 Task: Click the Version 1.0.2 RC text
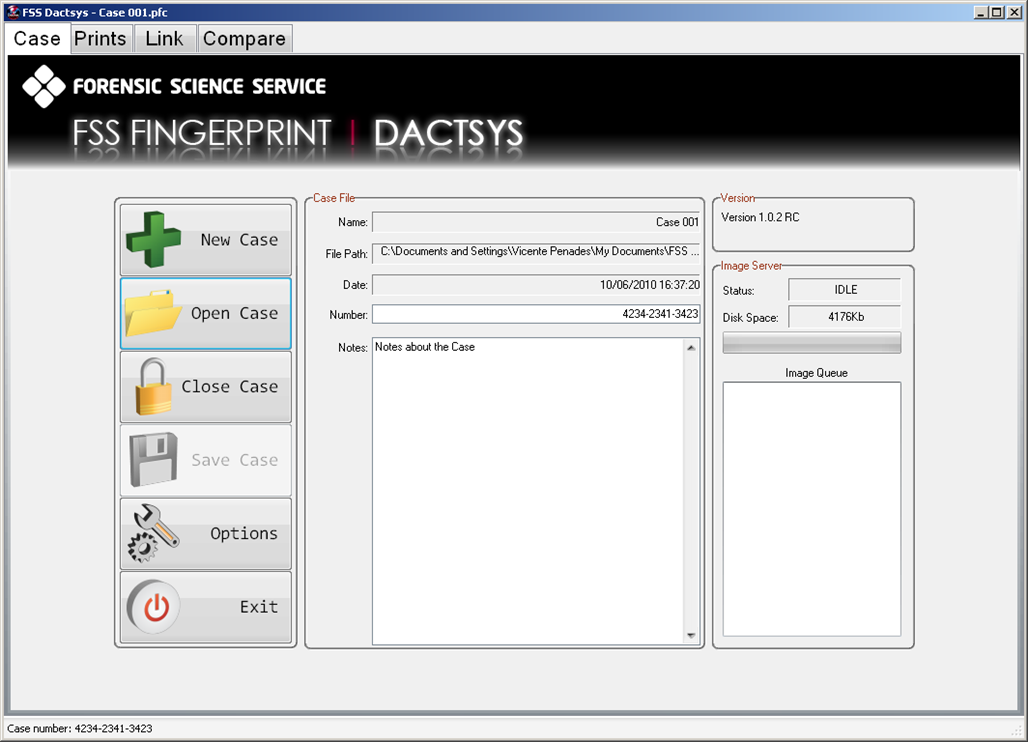click(761, 217)
